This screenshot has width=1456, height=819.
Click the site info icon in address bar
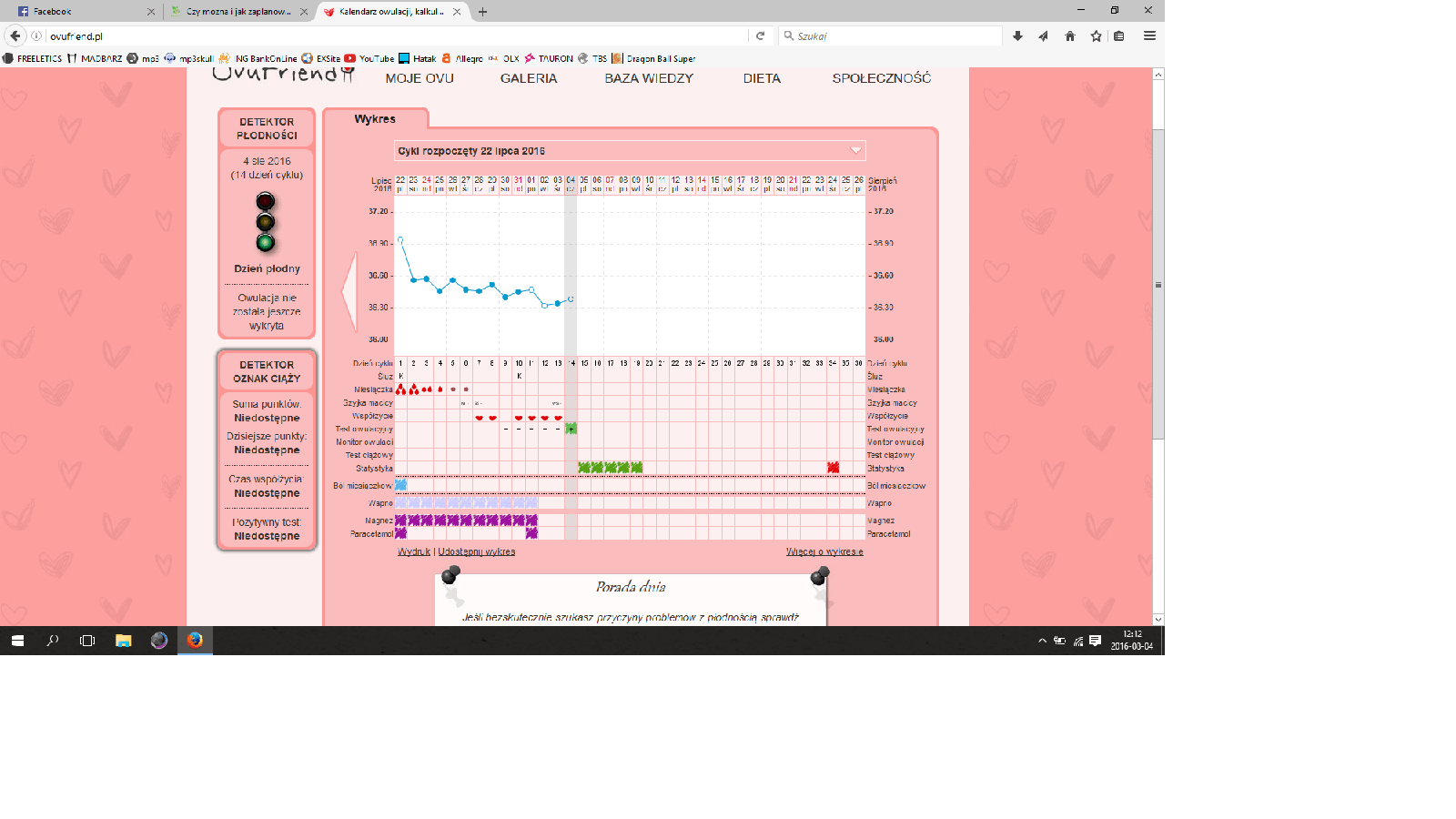[x=36, y=36]
